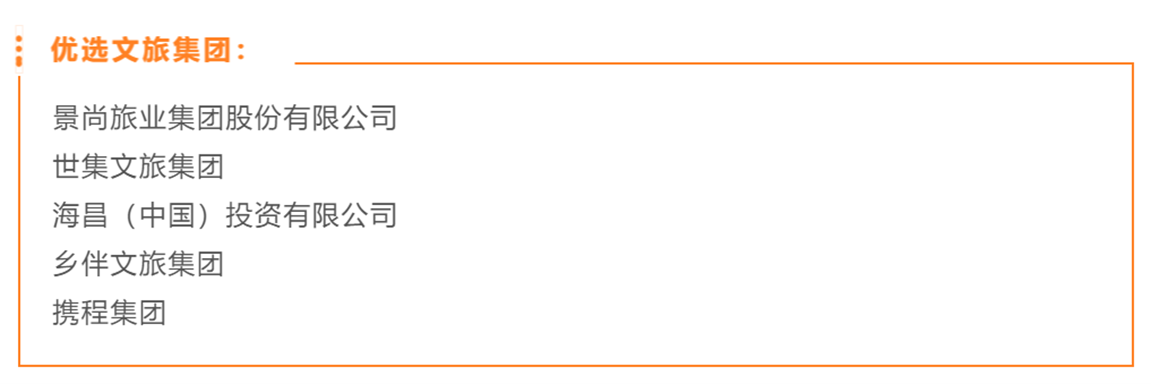Image resolution: width=1151 pixels, height=384 pixels.
Task: Open 携程集团 entry
Action: click(109, 313)
